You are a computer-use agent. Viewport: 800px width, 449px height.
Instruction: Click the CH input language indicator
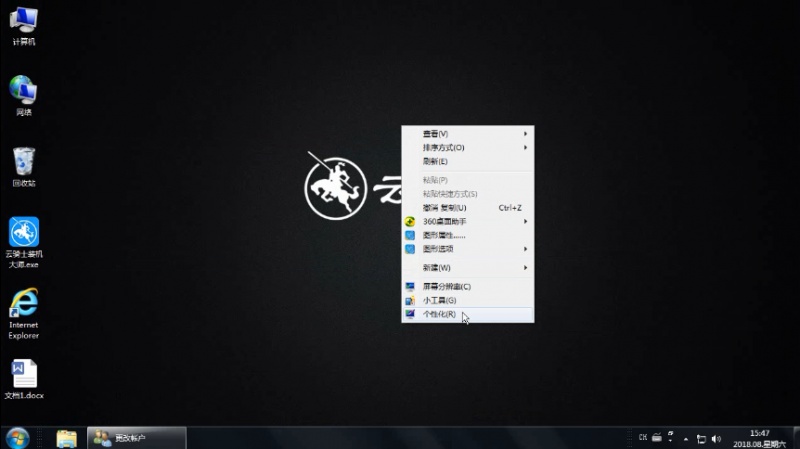tap(643, 438)
